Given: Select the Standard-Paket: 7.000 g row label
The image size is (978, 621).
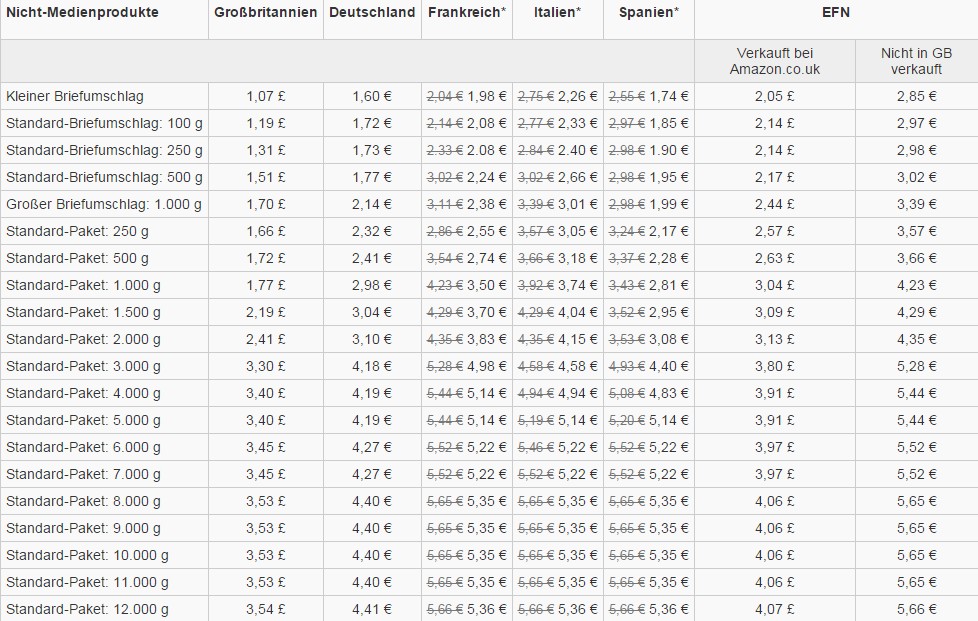Looking at the screenshot, I should click(83, 474).
